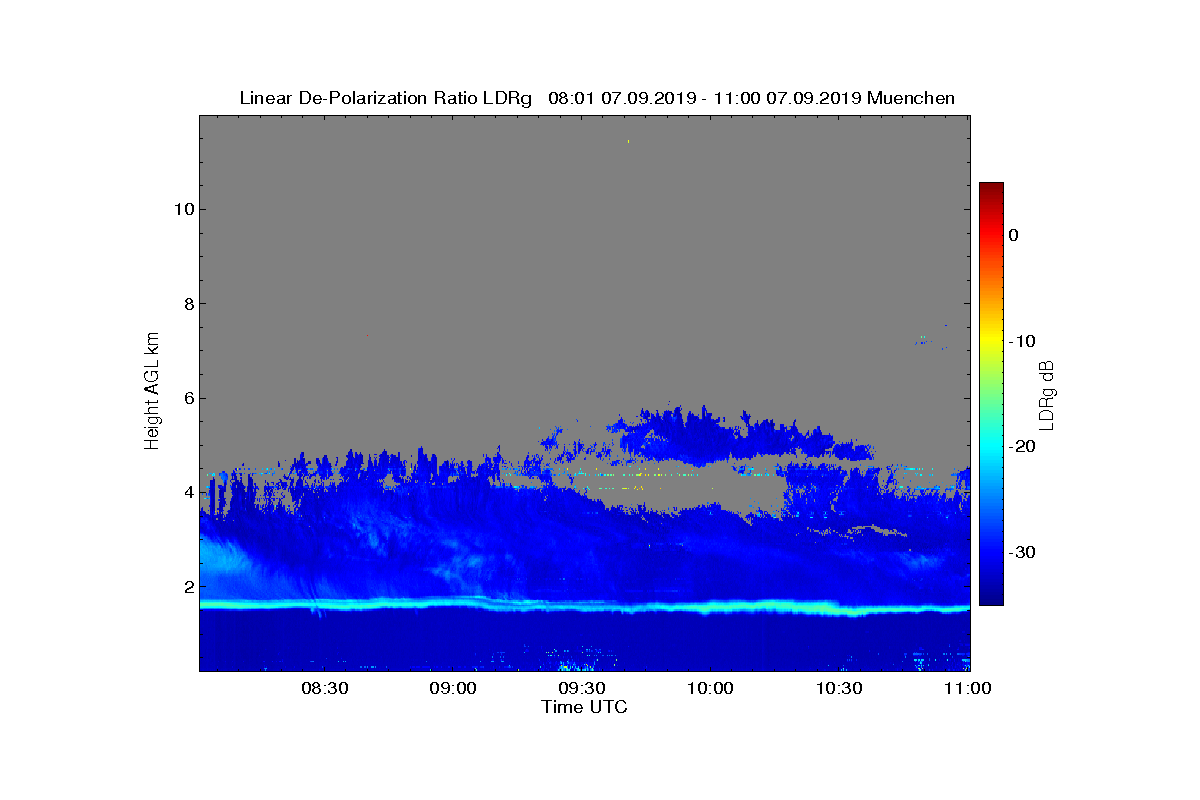Click the height tick label 8
Screen dimensions: 1200x800
pos(187,304)
